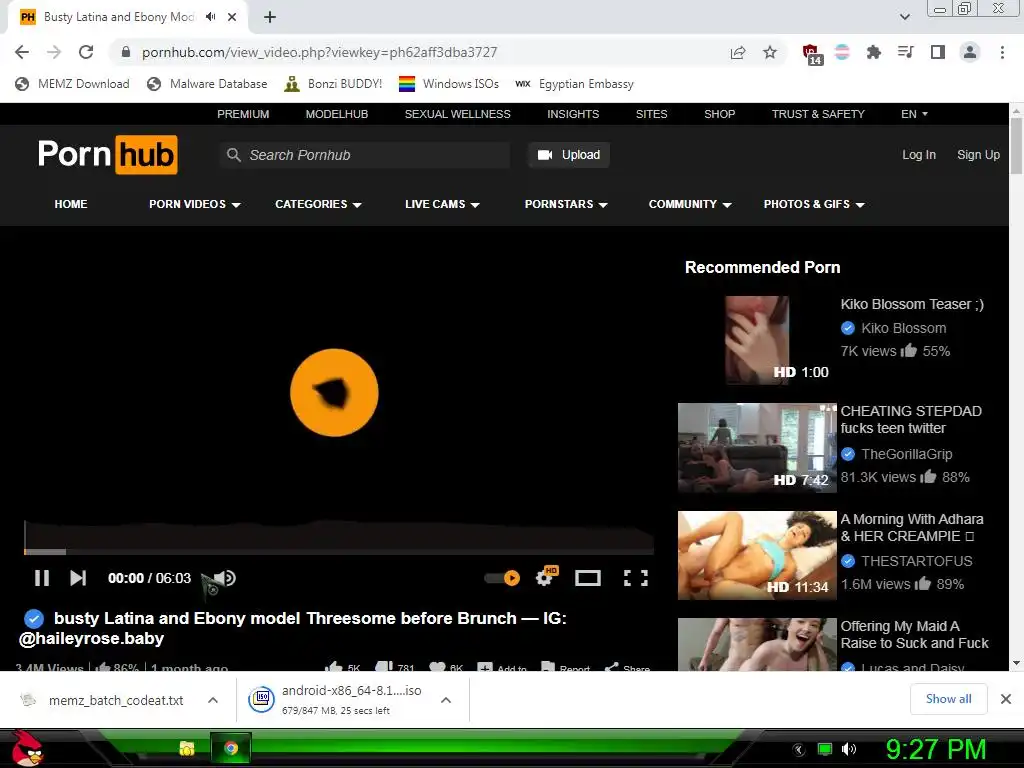Open the Windows ISOs bookmark
Image resolution: width=1024 pixels, height=768 pixels.
click(x=449, y=84)
